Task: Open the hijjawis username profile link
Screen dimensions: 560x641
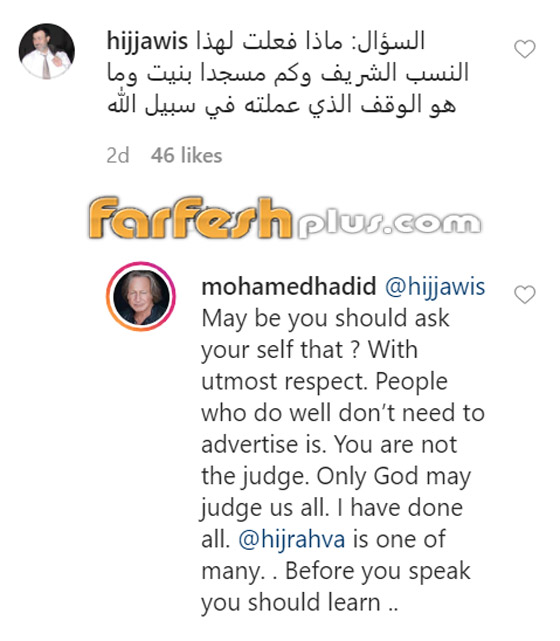Action: pos(147,41)
